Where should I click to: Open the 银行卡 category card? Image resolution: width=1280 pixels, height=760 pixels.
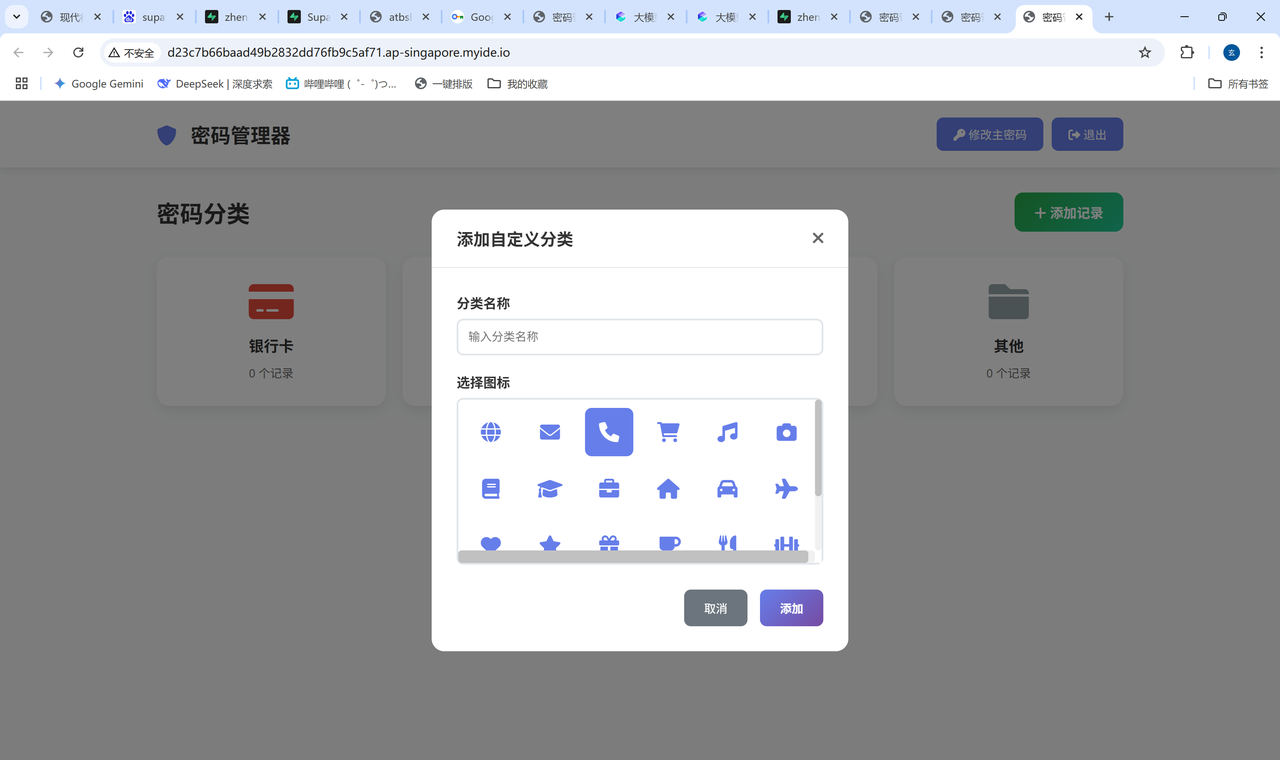point(271,331)
